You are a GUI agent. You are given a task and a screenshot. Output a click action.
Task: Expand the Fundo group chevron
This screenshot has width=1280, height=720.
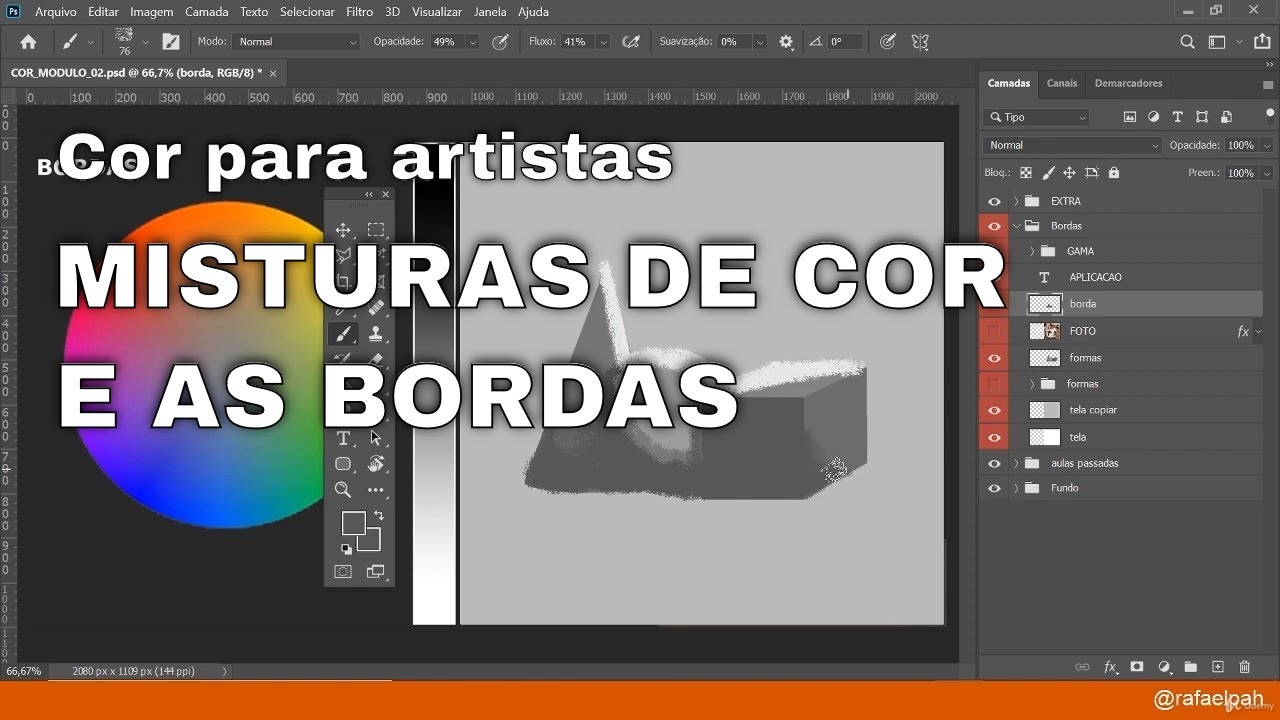1016,488
